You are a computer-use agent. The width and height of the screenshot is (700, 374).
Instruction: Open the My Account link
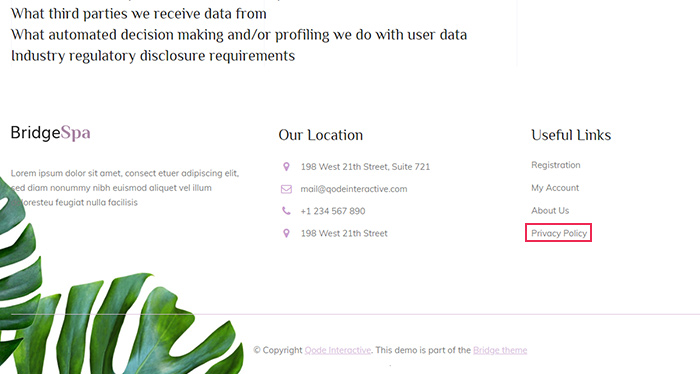point(555,188)
